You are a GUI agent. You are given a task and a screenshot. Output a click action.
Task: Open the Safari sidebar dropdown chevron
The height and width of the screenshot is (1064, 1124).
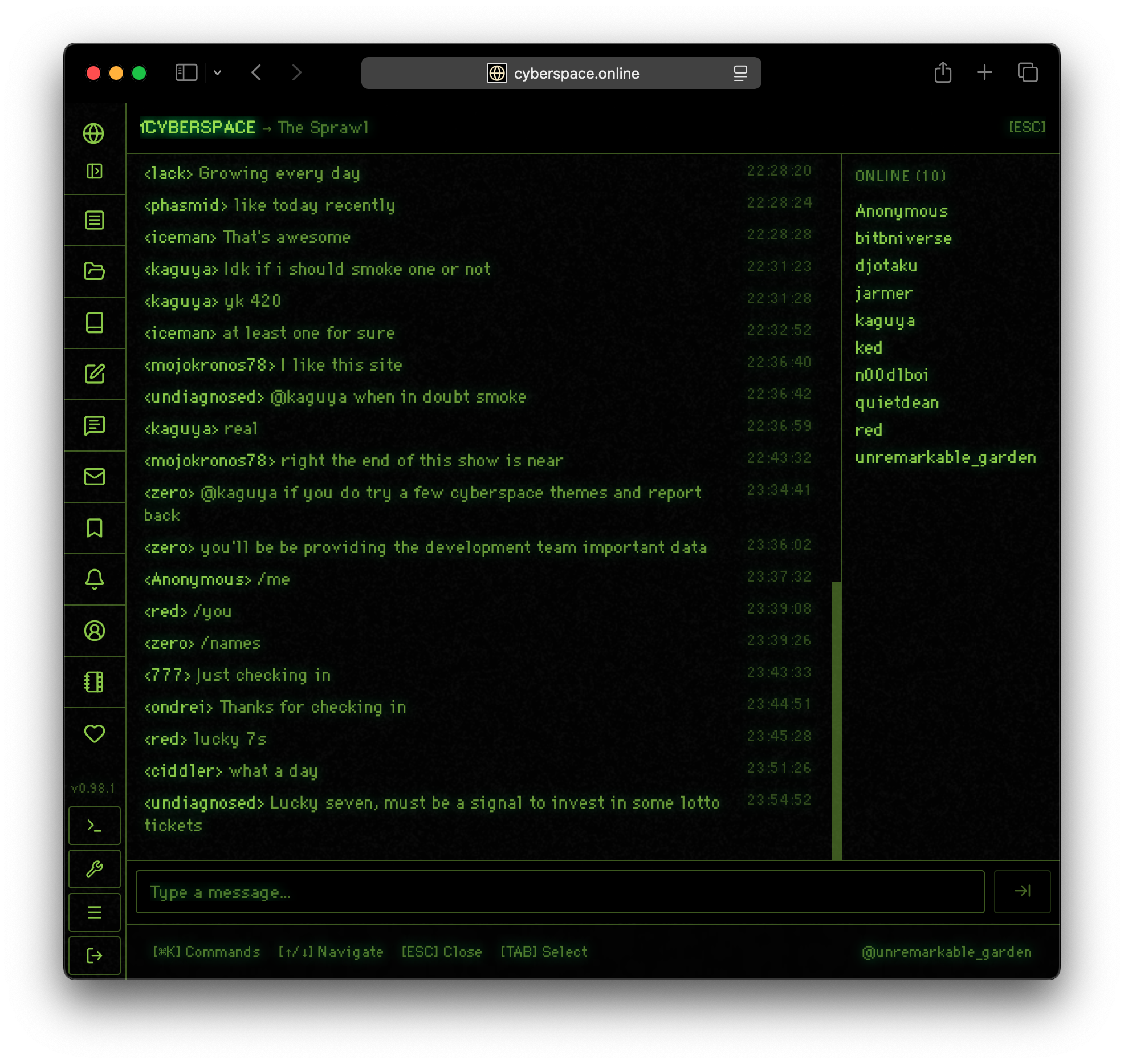coord(217,73)
